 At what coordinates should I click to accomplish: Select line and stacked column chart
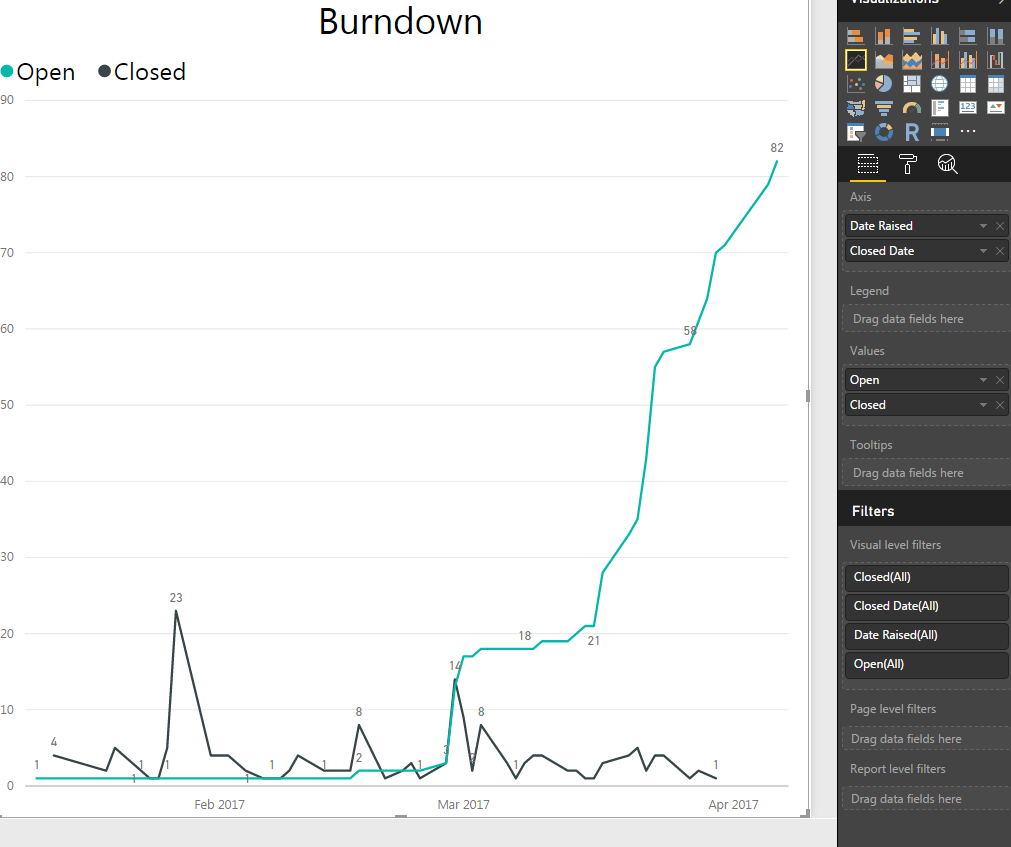(939, 60)
